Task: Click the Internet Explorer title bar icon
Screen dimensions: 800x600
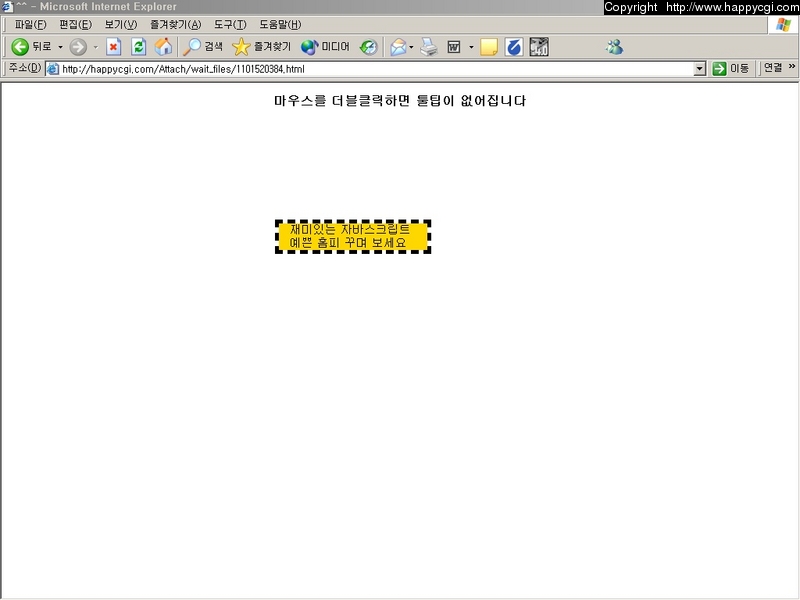Action: pos(7,7)
